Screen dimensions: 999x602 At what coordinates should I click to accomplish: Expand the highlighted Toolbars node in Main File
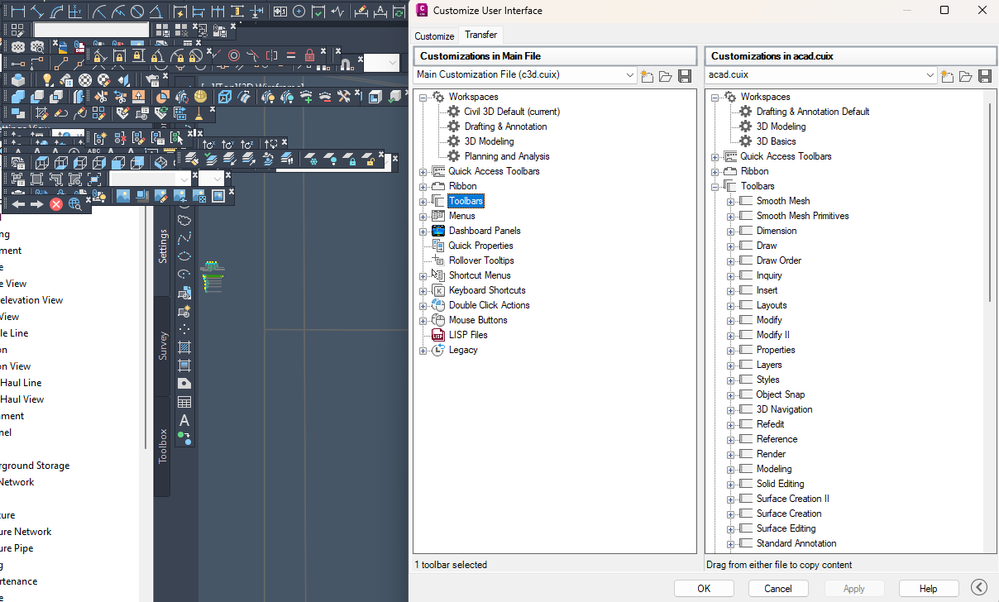click(423, 202)
